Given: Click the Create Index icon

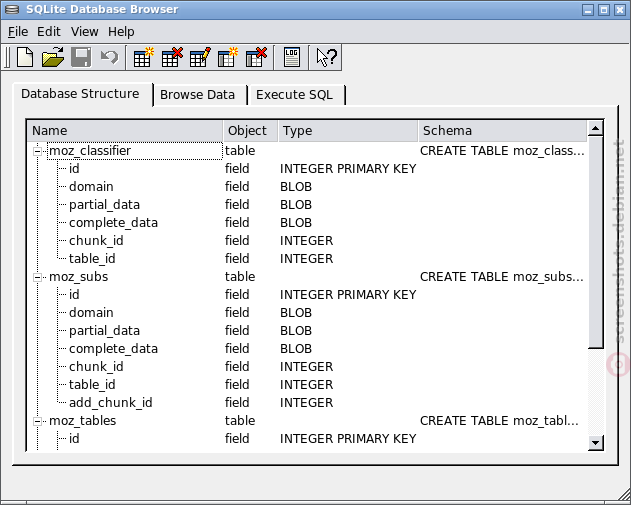Looking at the screenshot, I should 228,57.
